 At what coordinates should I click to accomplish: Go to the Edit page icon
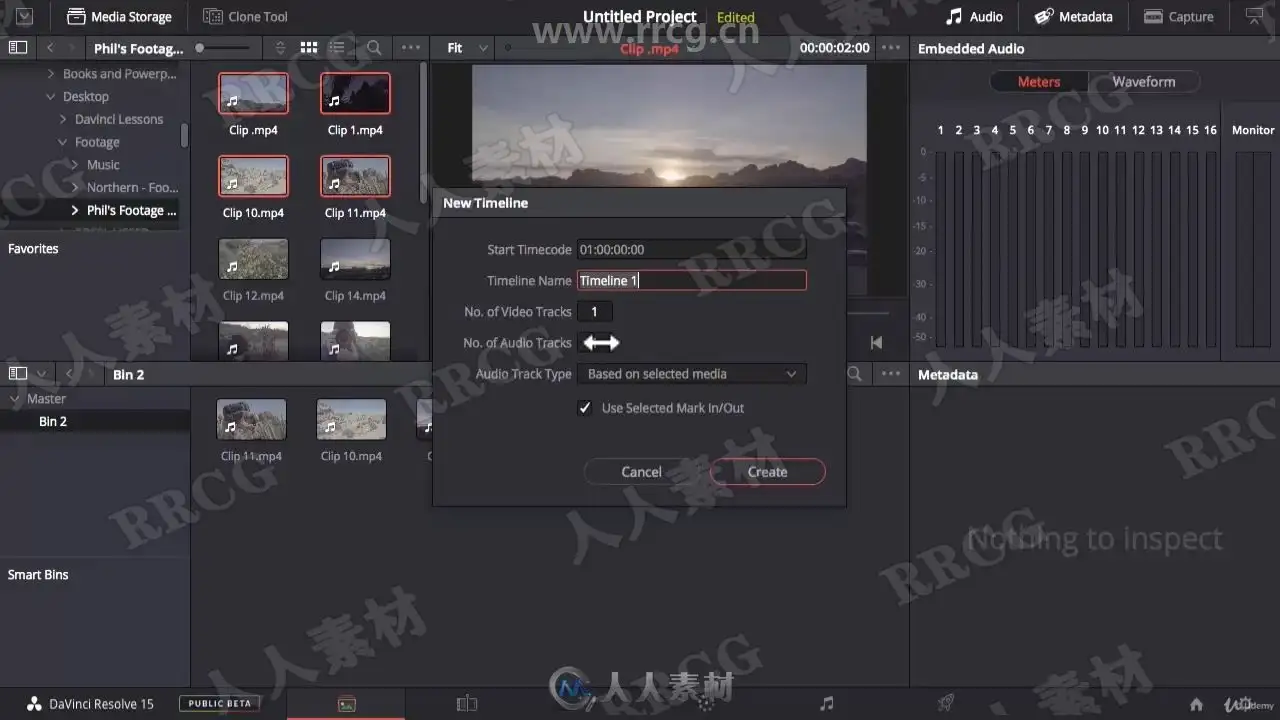coord(467,704)
